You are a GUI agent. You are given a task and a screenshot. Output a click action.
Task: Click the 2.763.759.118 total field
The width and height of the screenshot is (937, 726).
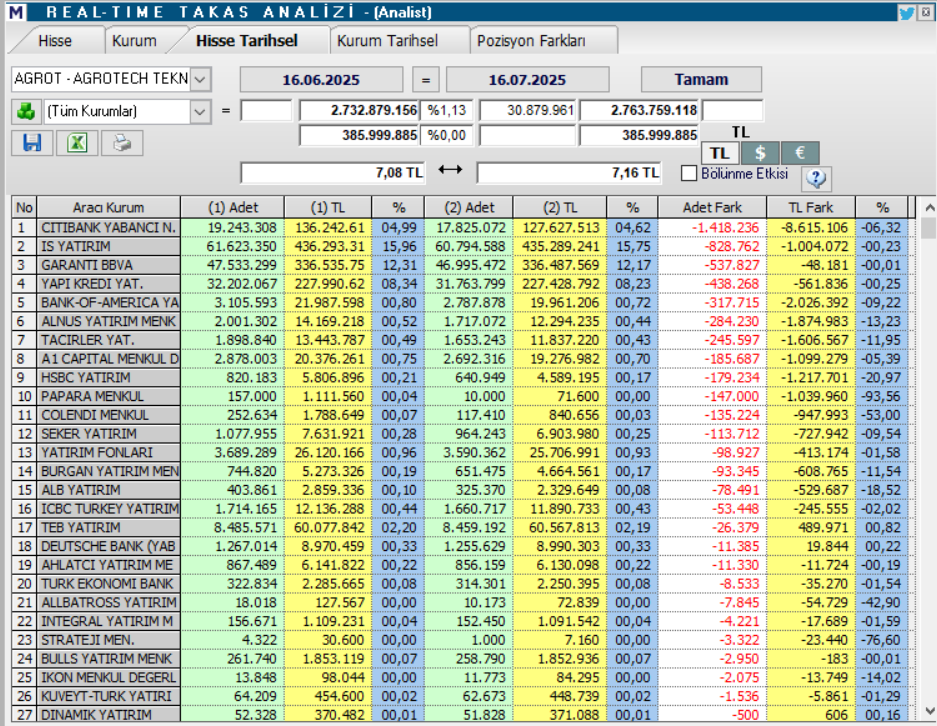639,111
